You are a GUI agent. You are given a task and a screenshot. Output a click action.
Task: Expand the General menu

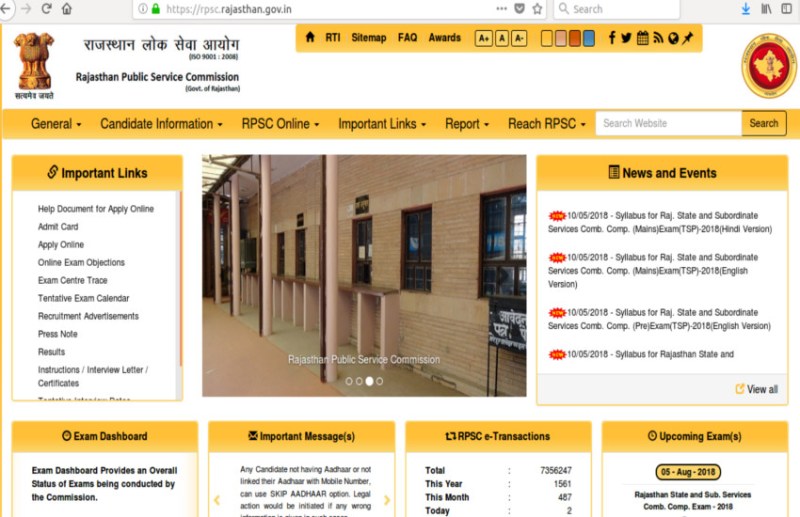[x=56, y=124]
